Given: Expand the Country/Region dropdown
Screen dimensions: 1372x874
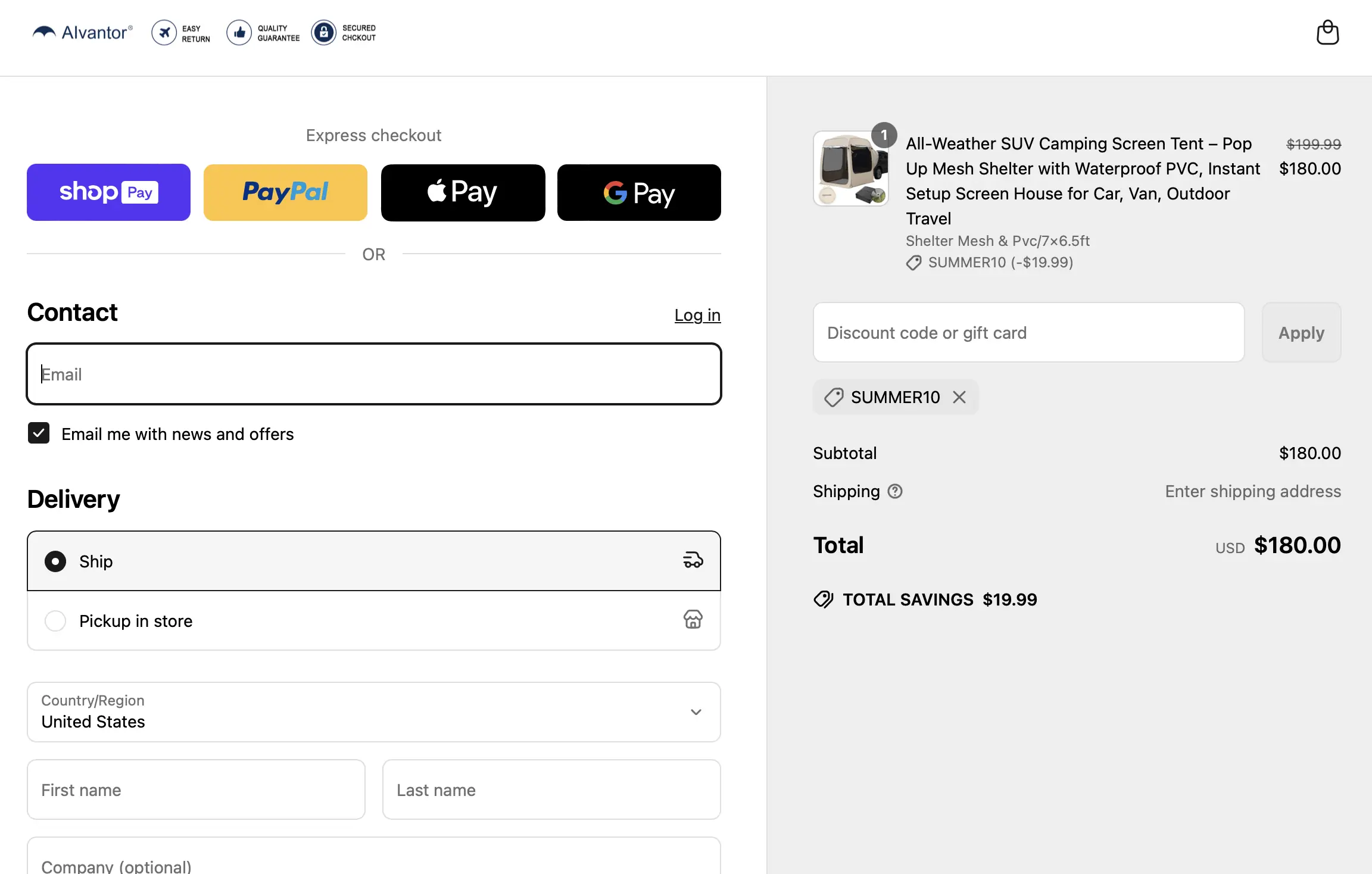Looking at the screenshot, I should click(x=374, y=712).
